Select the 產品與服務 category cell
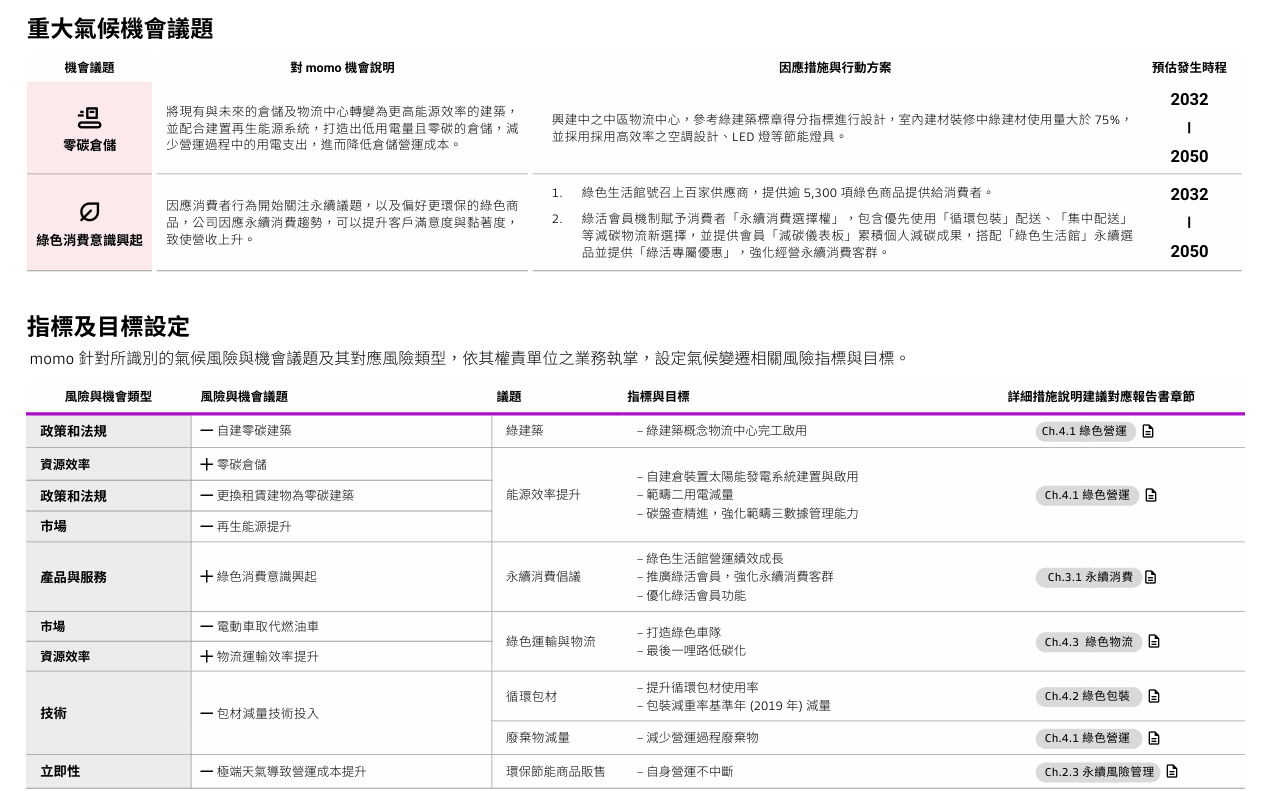Viewport: 1261px width, 791px height. (73, 577)
